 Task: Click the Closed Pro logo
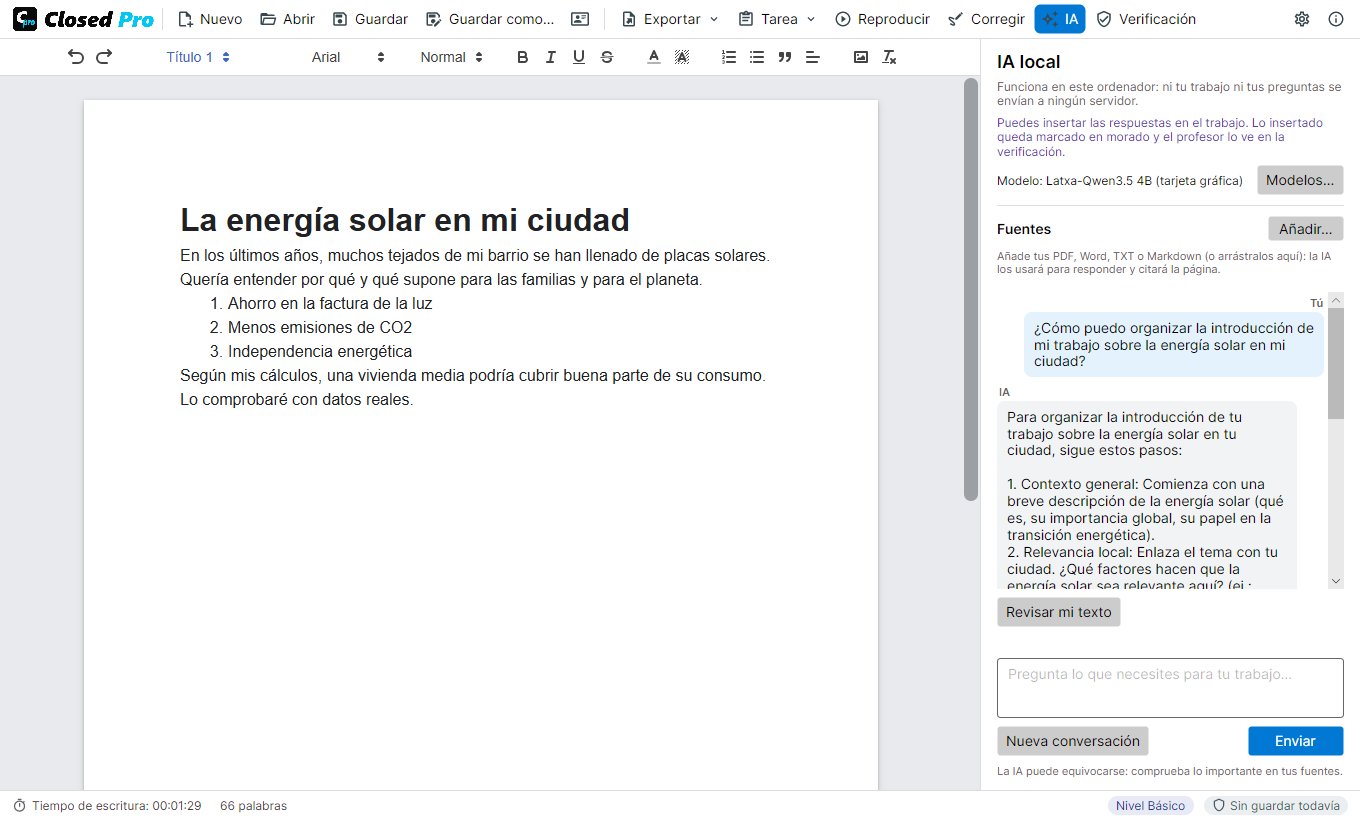click(x=83, y=19)
